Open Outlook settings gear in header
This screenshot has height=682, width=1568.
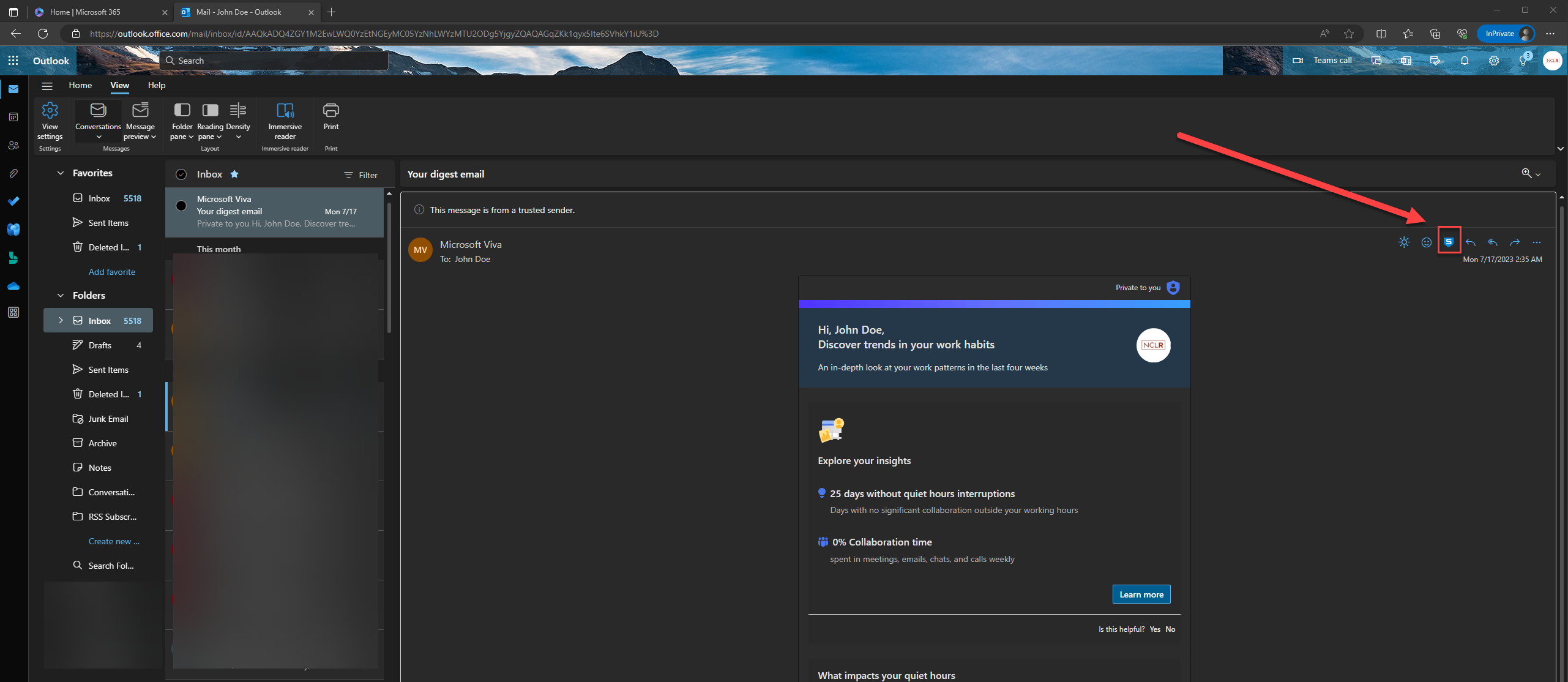click(1494, 61)
